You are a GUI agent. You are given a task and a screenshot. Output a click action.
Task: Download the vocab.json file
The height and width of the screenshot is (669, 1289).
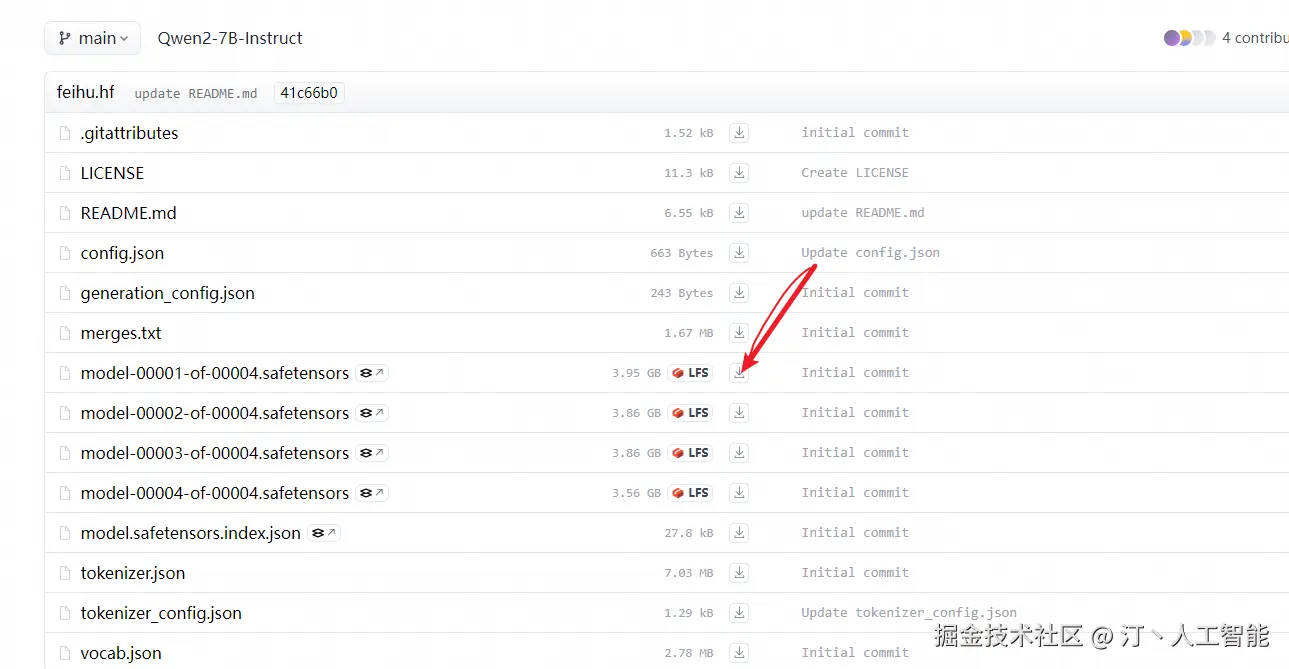pos(739,652)
